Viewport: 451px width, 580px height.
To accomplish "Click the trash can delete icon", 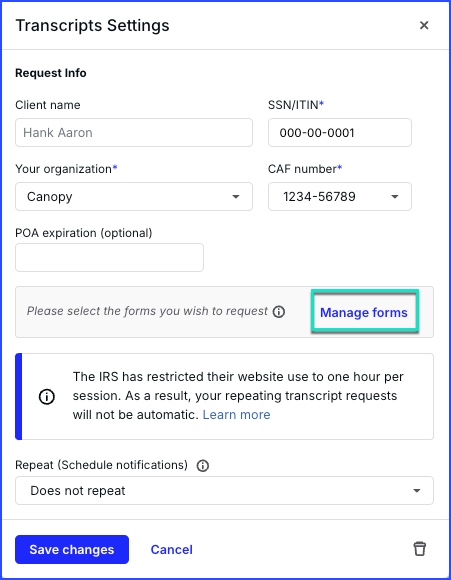I will pos(420,549).
